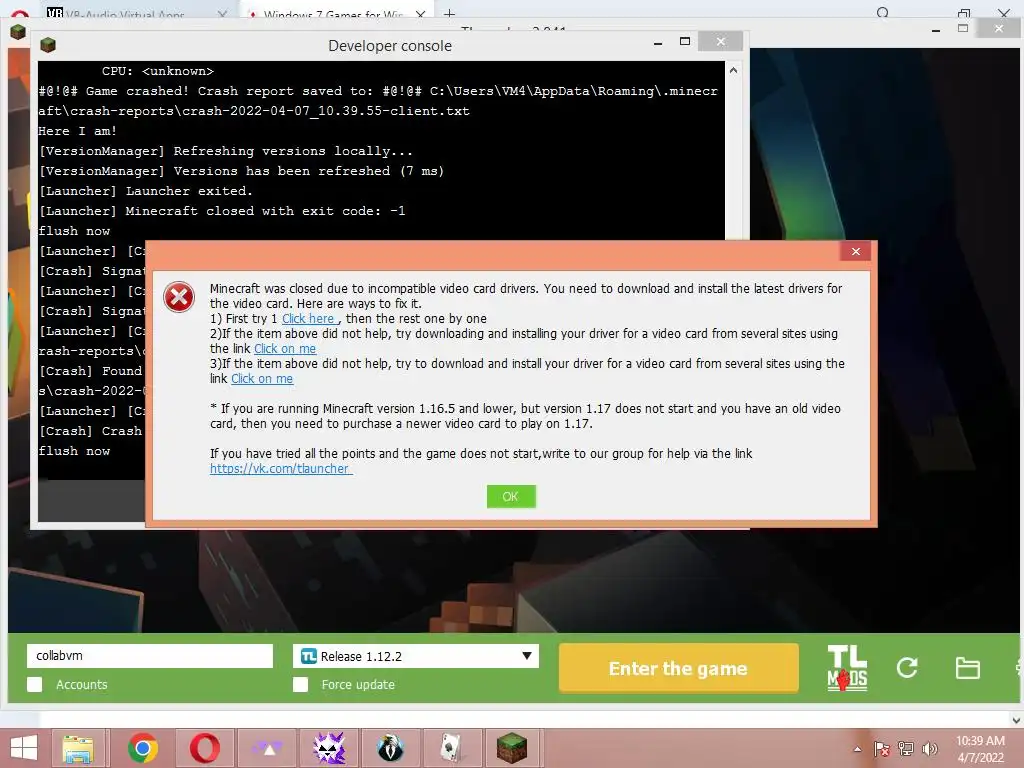Click console scrollbar up arrow
Image resolution: width=1024 pixels, height=768 pixels.
coord(733,70)
